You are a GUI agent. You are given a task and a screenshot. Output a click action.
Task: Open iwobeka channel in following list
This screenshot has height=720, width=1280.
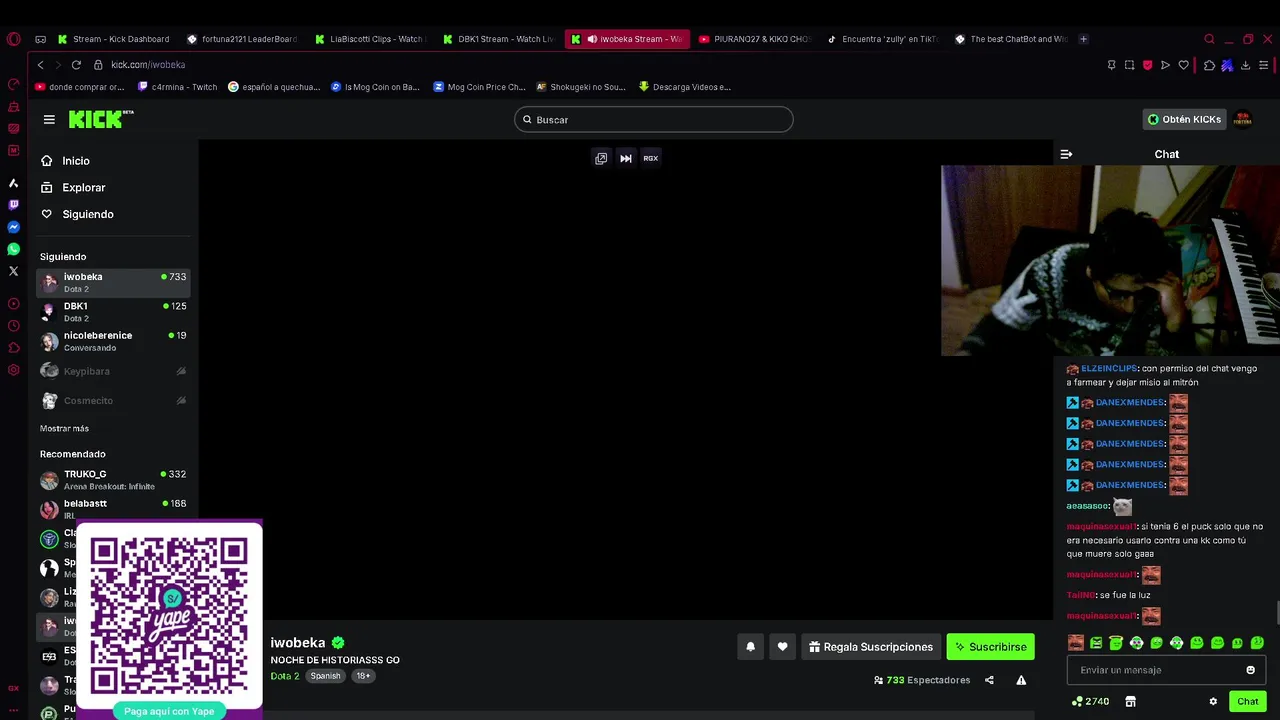tap(113, 282)
